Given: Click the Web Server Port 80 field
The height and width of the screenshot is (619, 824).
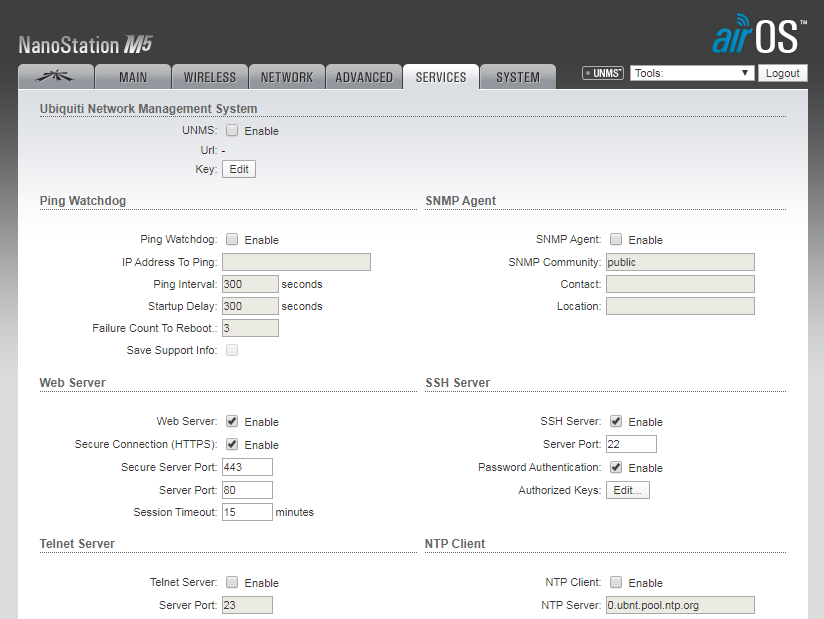Looking at the screenshot, I should (x=248, y=490).
